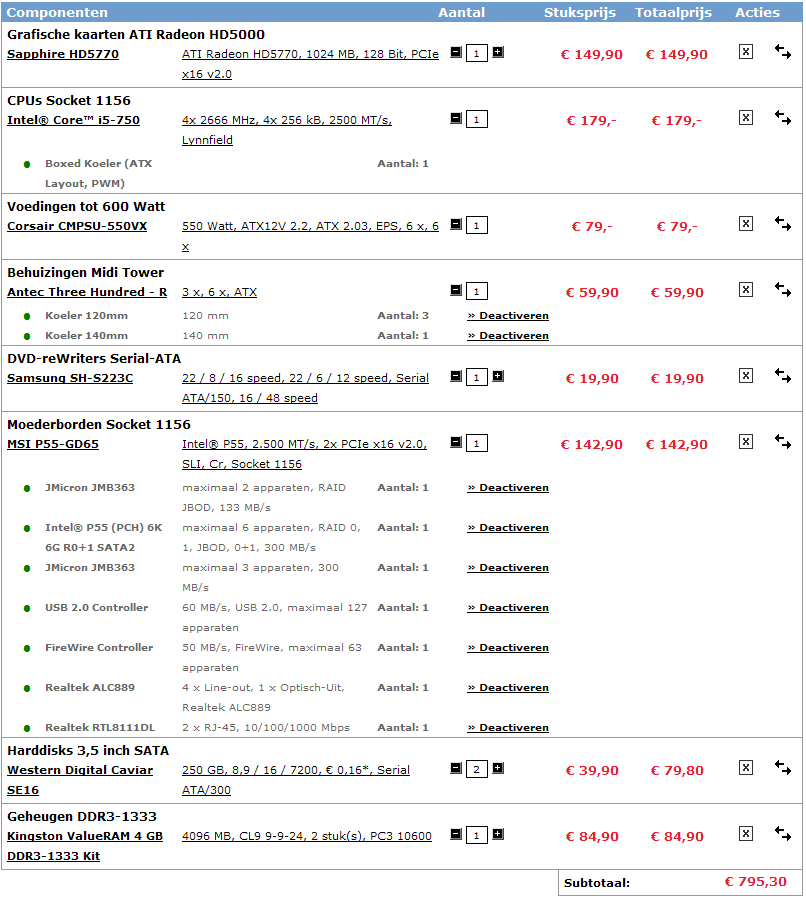Open the Samsung SH-S223C product link
Viewport: 806px width, 898px height.
click(70, 378)
